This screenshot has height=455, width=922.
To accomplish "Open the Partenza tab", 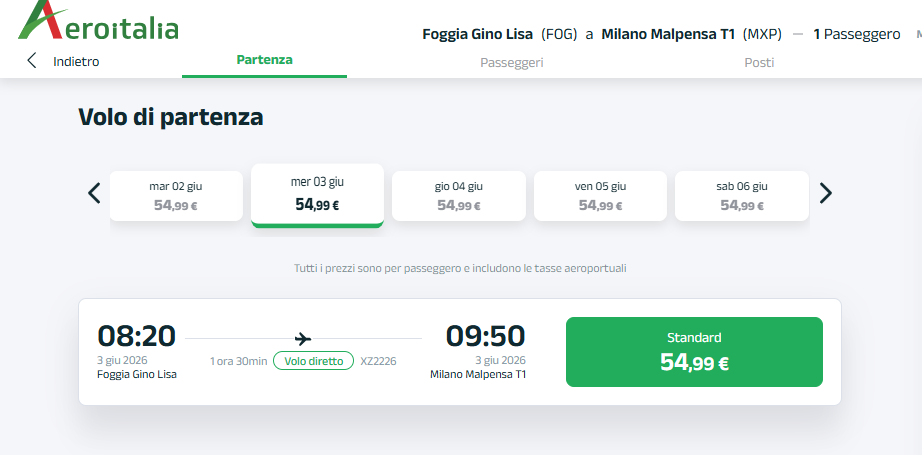I will click(264, 60).
